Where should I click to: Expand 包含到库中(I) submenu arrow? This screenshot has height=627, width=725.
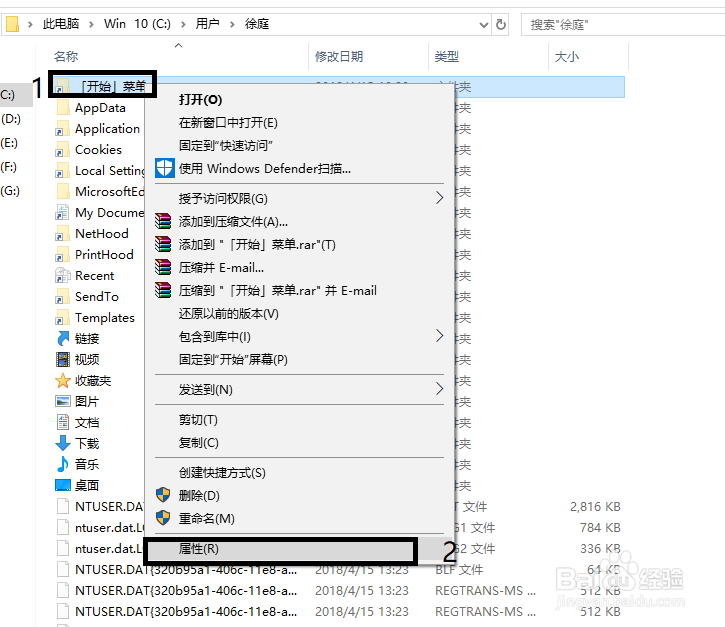click(x=439, y=336)
